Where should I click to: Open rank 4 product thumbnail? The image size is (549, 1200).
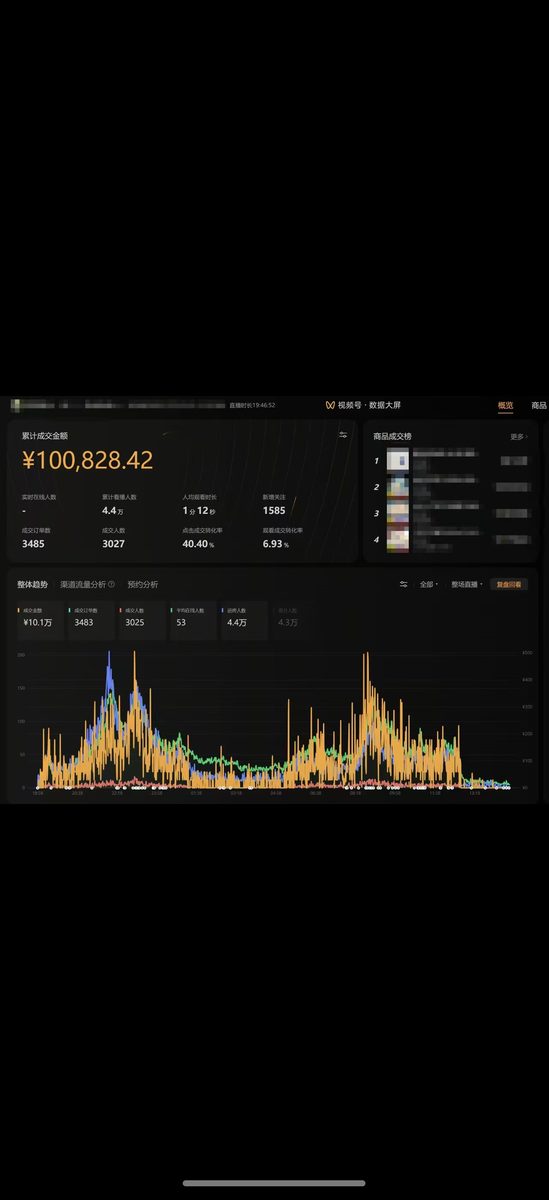pos(397,539)
